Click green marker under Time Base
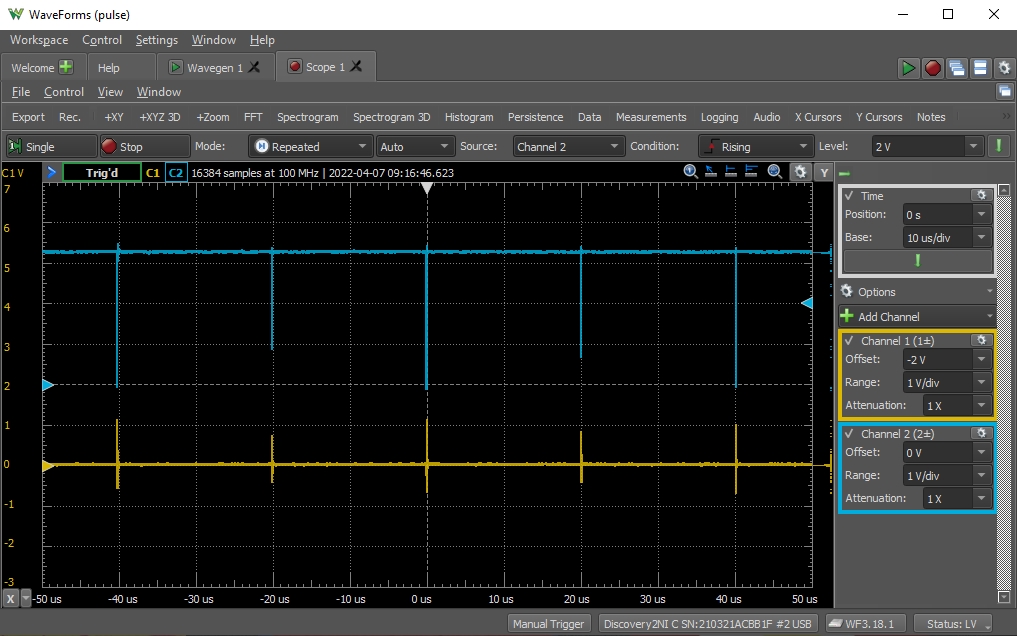Image resolution: width=1017 pixels, height=636 pixels. [x=918, y=261]
